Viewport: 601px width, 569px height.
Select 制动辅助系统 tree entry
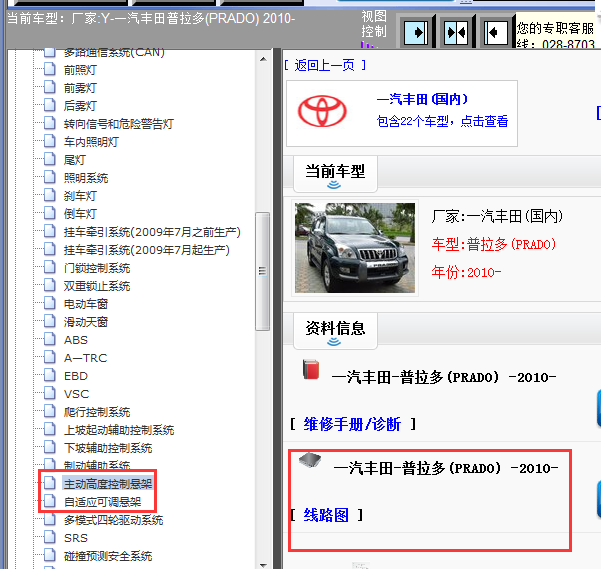(97, 465)
